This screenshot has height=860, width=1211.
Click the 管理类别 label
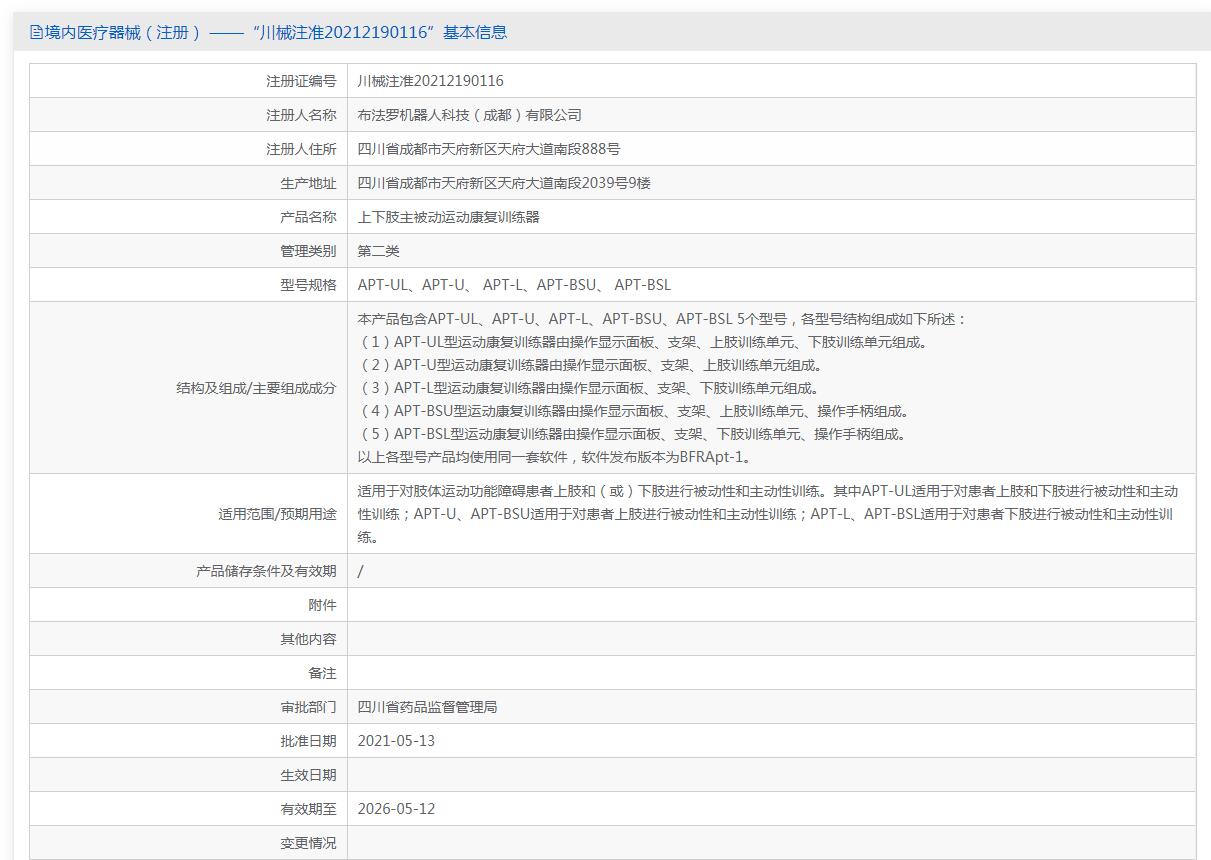tap(308, 251)
